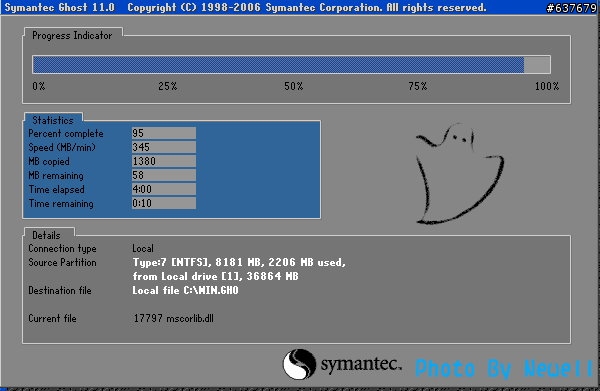Click the Speed field showing 345
The height and width of the screenshot is (391, 600).
[x=164, y=147]
